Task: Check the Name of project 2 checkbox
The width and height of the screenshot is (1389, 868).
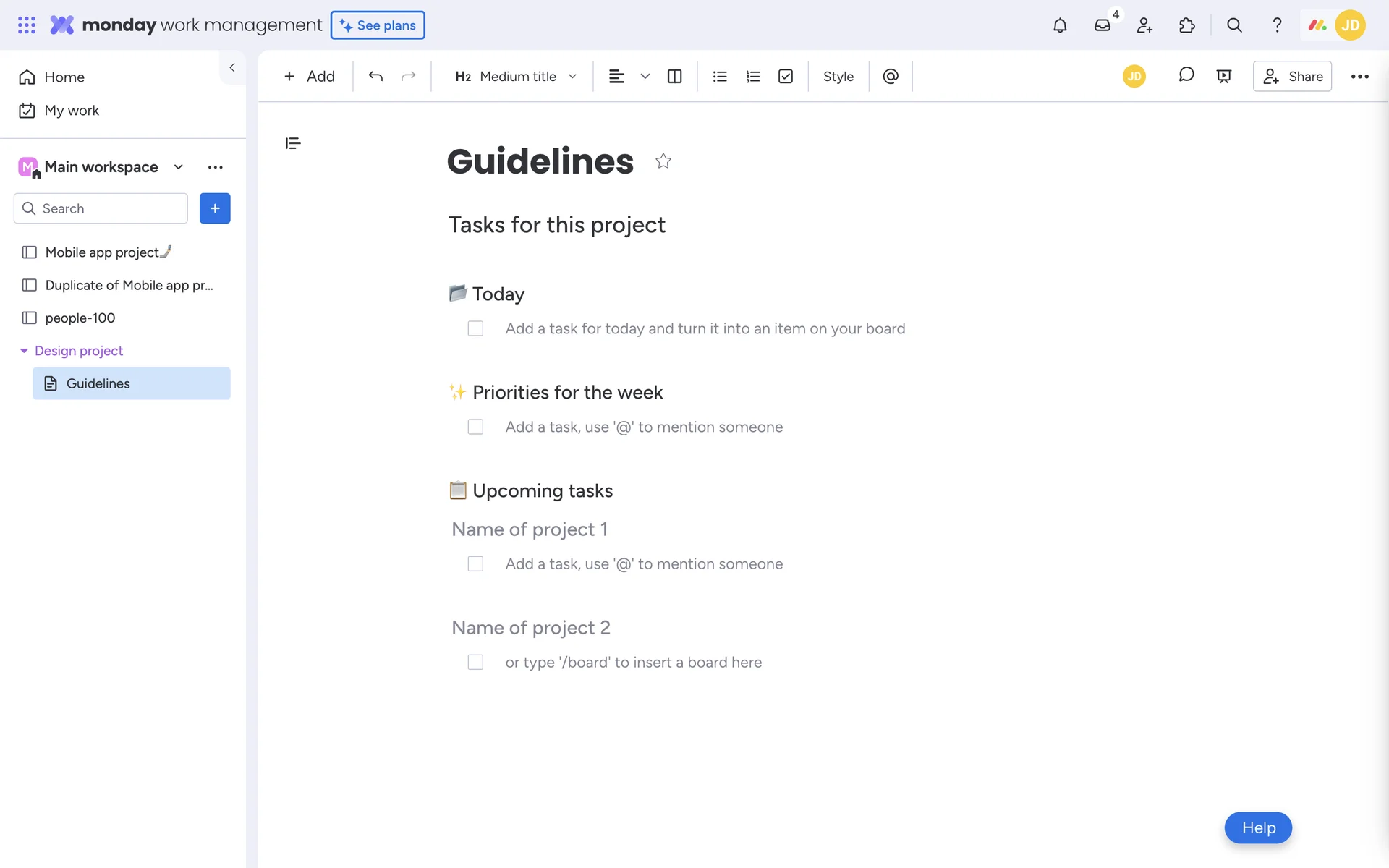Action: [x=475, y=662]
